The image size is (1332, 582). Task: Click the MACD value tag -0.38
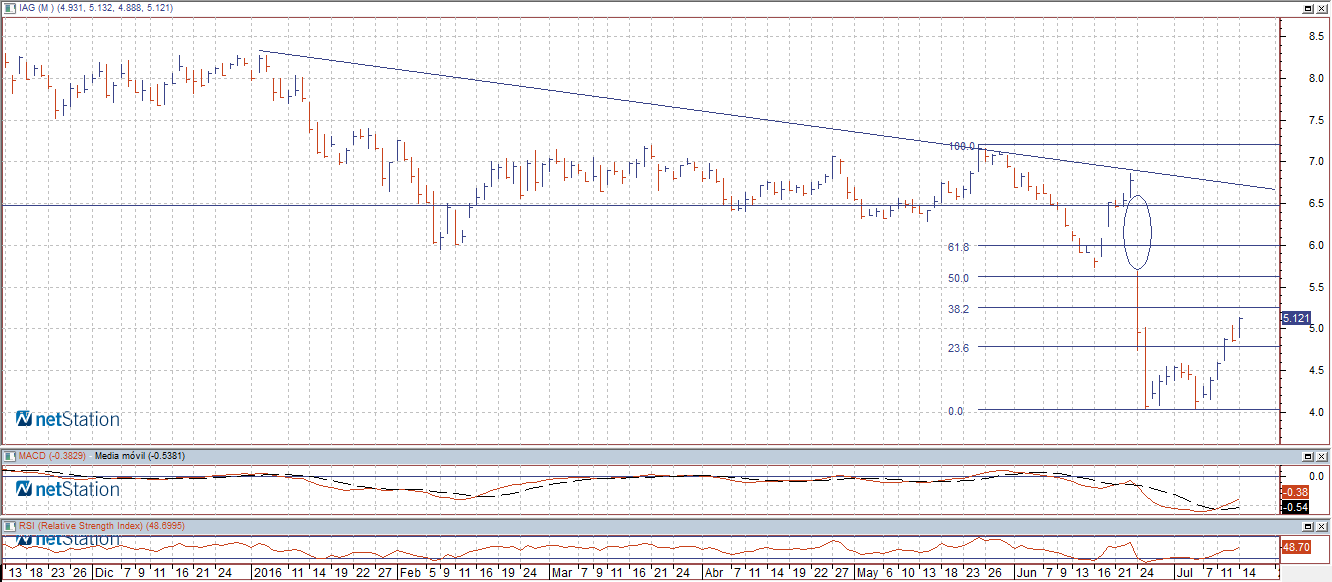pyautogui.click(x=1295, y=492)
